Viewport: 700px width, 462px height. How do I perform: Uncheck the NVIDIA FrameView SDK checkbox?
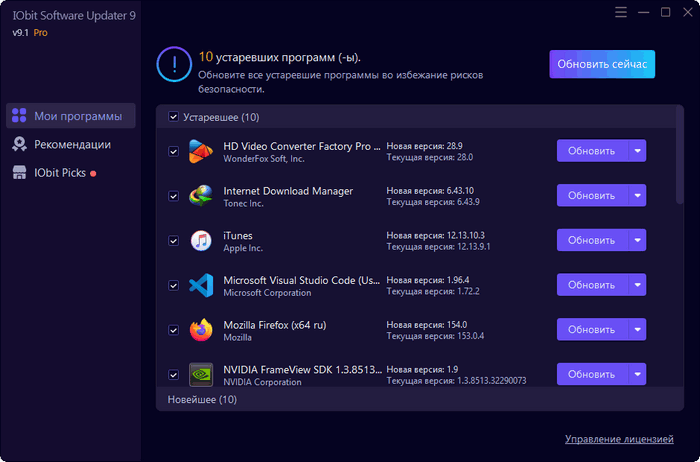[173, 375]
